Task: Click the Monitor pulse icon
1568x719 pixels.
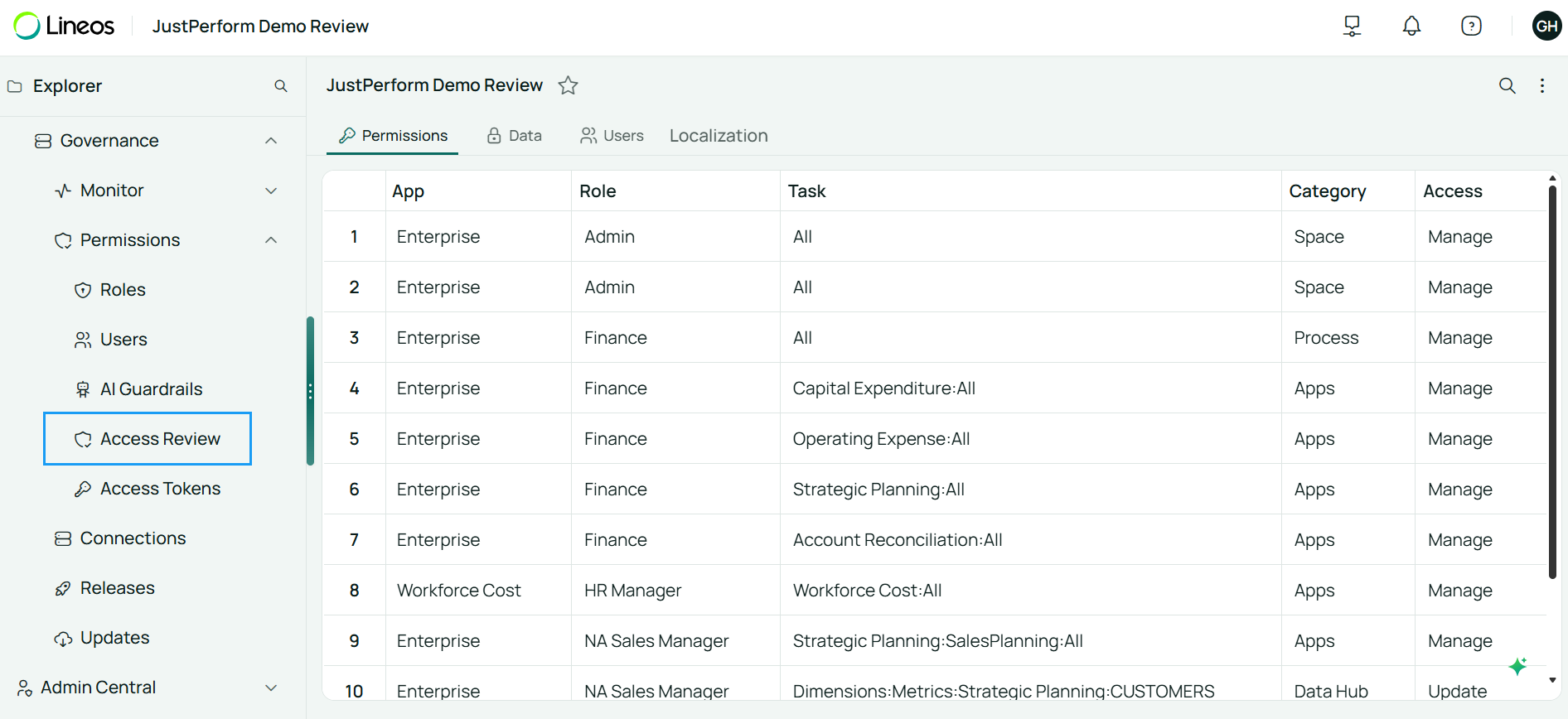Action: [63, 191]
